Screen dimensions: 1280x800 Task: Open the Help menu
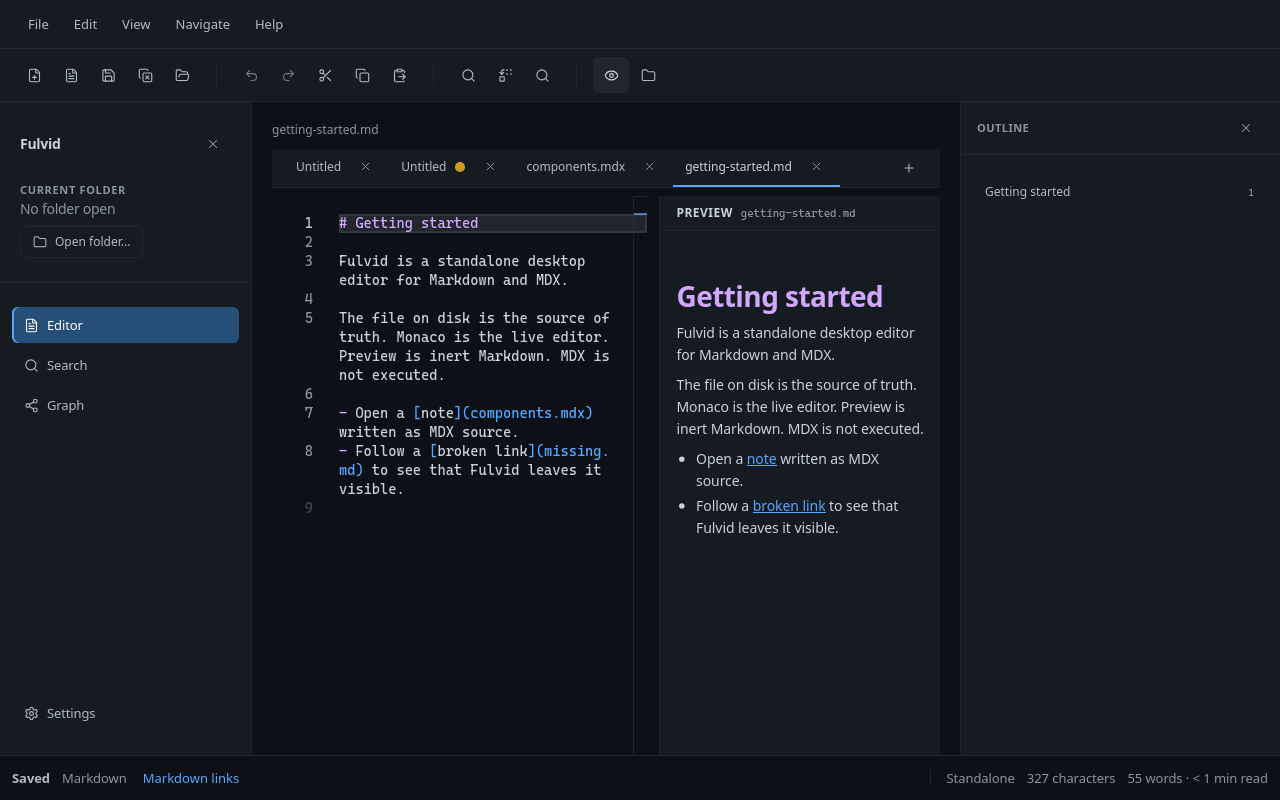[x=269, y=24]
